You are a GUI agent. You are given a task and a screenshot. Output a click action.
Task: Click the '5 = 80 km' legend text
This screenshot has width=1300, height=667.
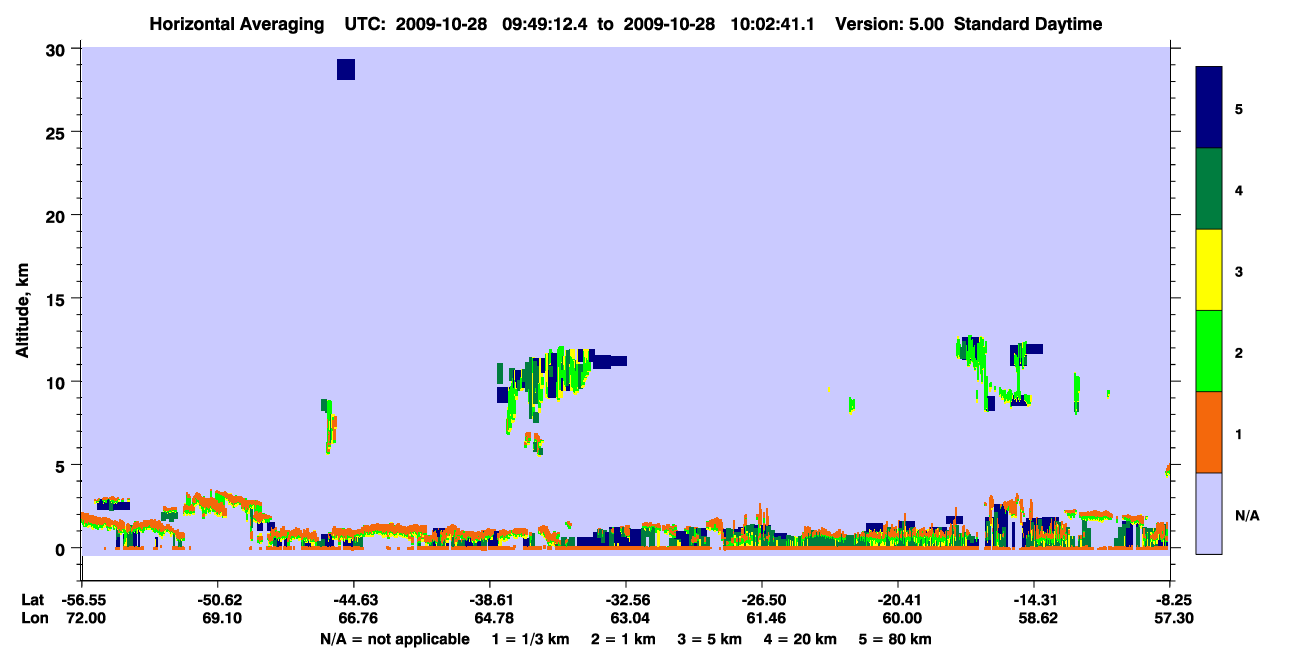click(897, 639)
